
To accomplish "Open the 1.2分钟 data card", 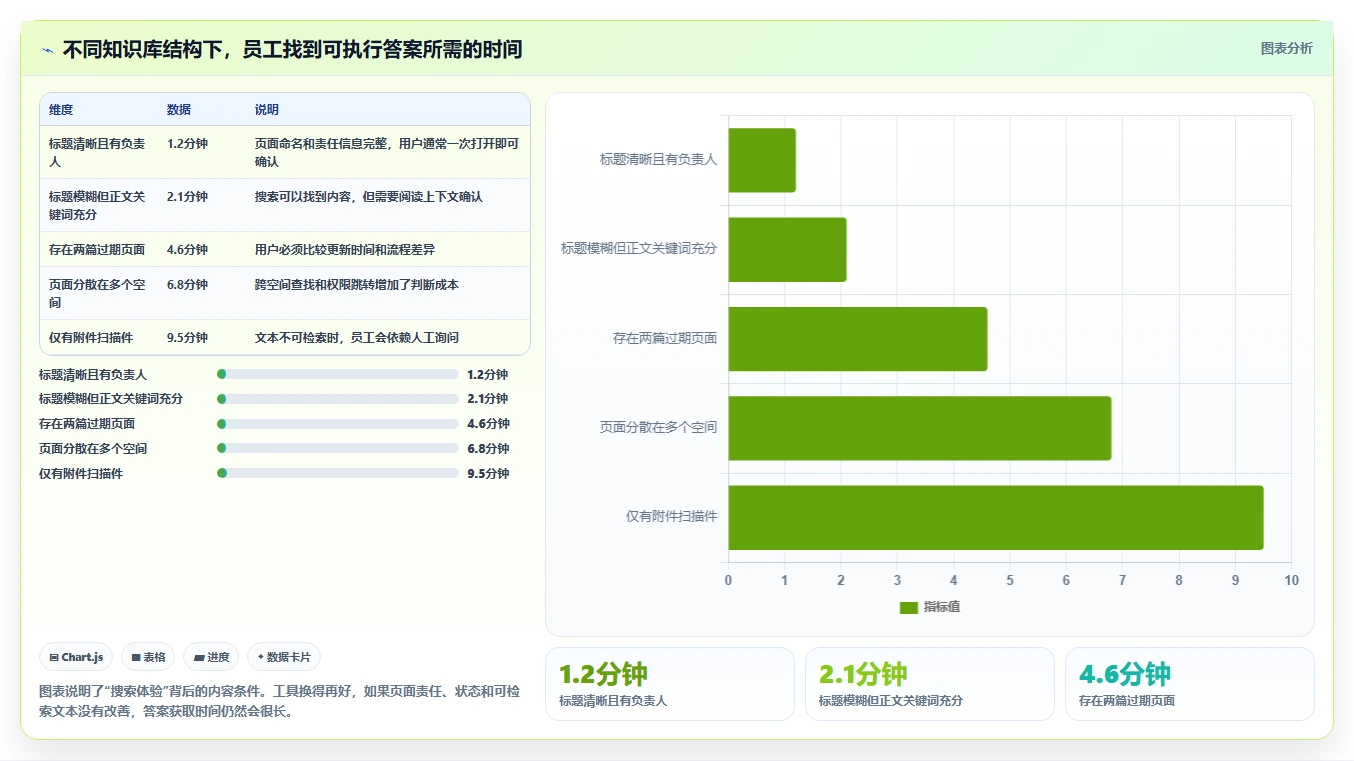I will pyautogui.click(x=670, y=684).
